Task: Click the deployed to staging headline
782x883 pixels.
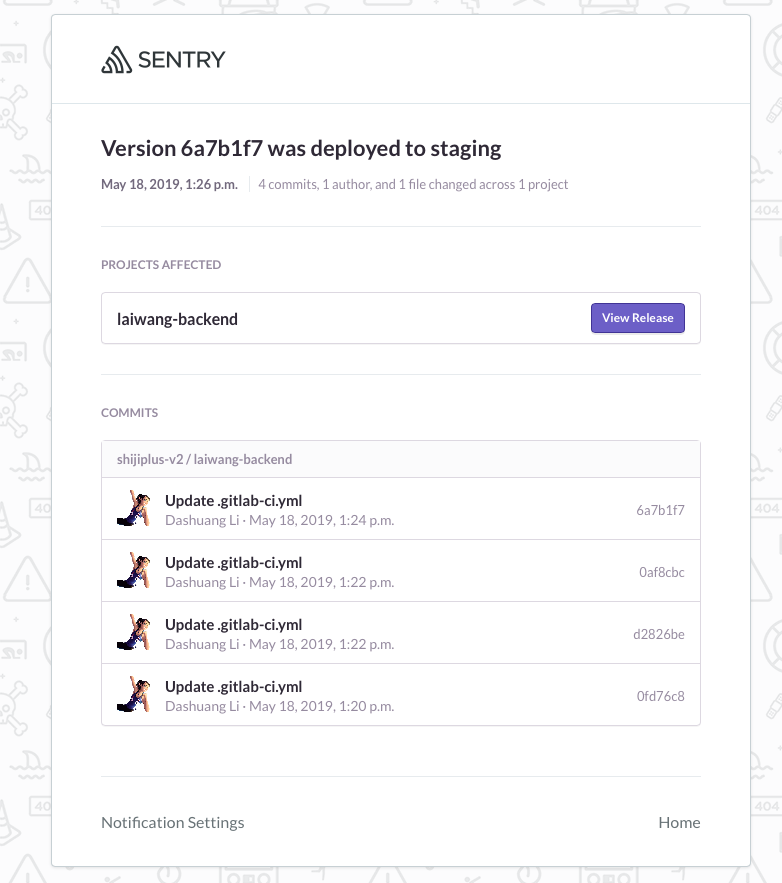Action: tap(301, 149)
